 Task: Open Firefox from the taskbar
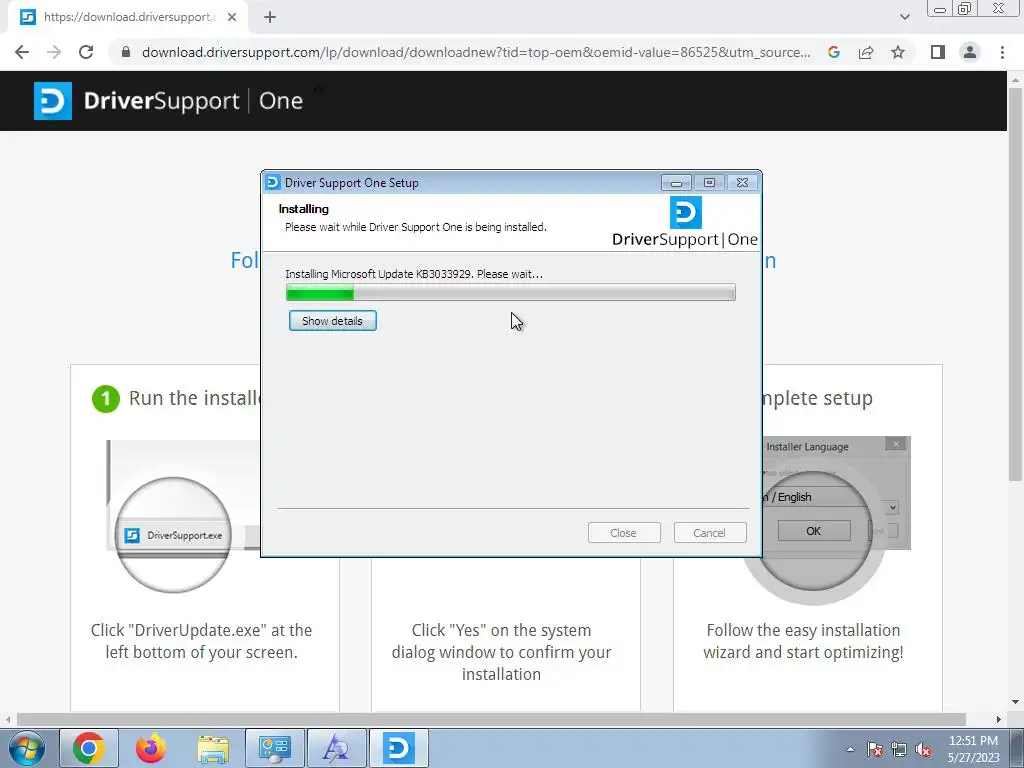point(150,748)
